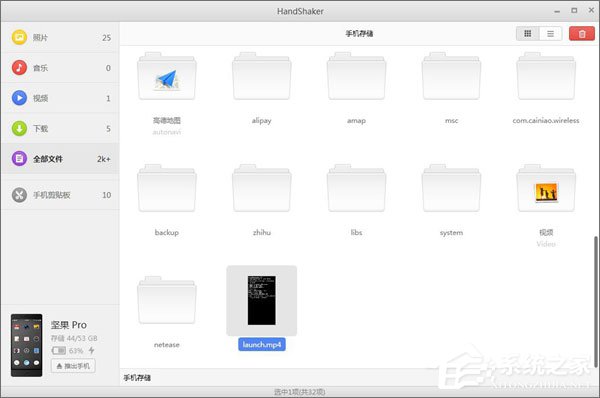600x398 pixels.
Task: Click the phone preview image
Action: tap(26, 345)
